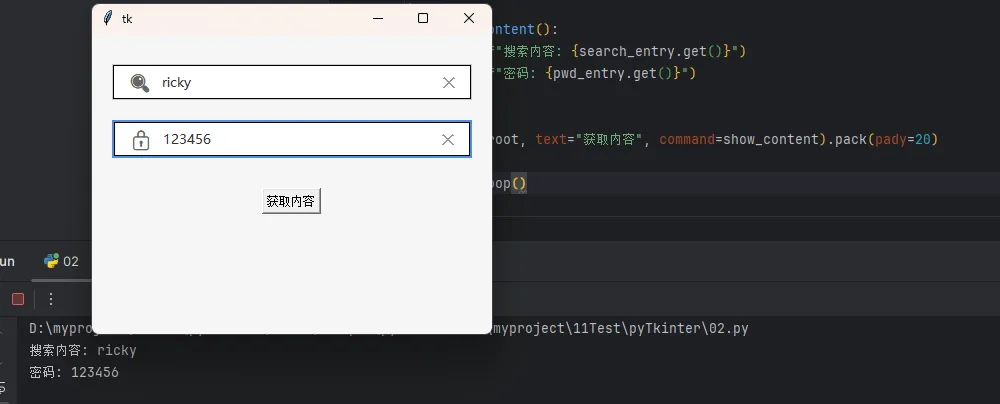Minimize the tk window
Image resolution: width=1000 pixels, height=404 pixels.
point(377,18)
